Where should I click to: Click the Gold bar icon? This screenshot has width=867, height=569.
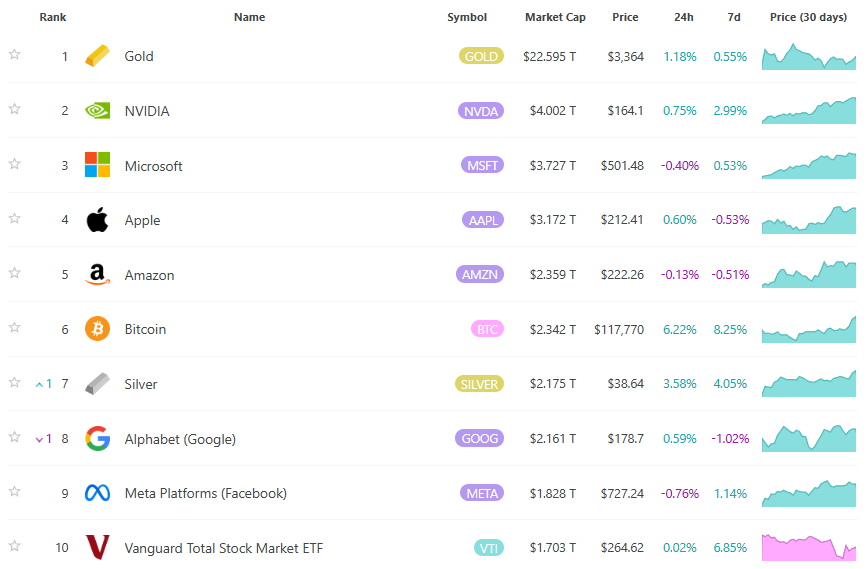tap(97, 56)
